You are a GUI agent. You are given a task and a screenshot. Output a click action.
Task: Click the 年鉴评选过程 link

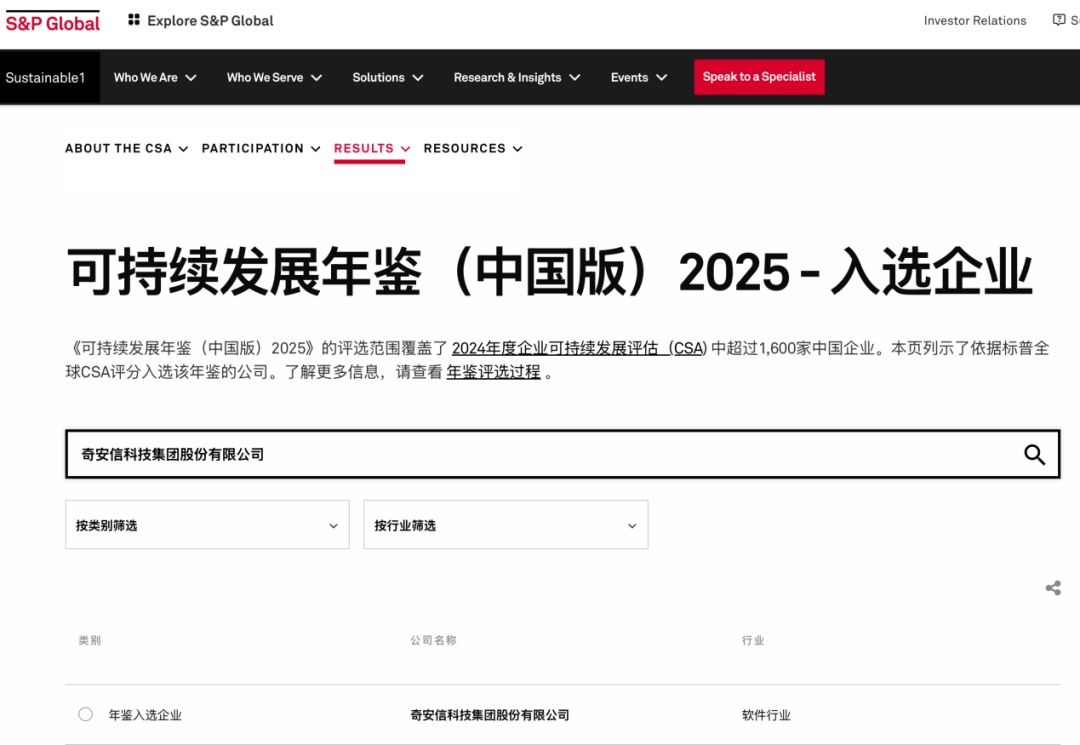493,371
